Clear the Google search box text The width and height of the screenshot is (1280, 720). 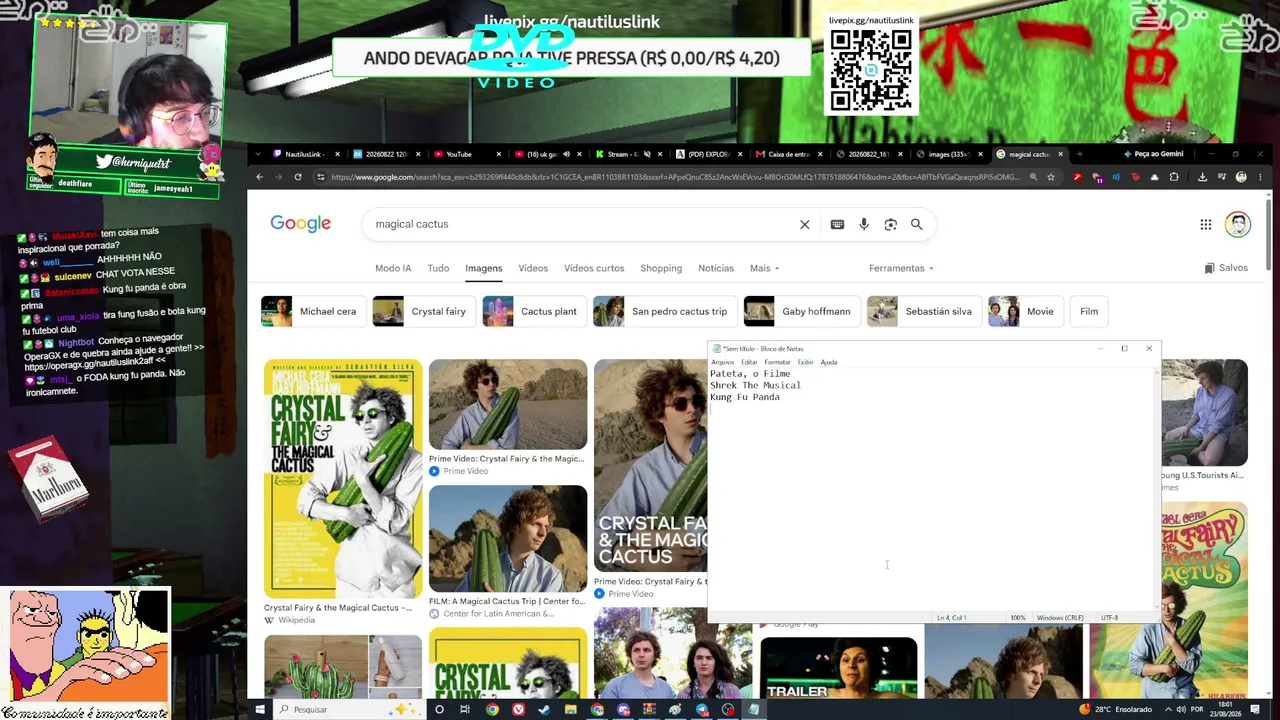[x=804, y=225]
